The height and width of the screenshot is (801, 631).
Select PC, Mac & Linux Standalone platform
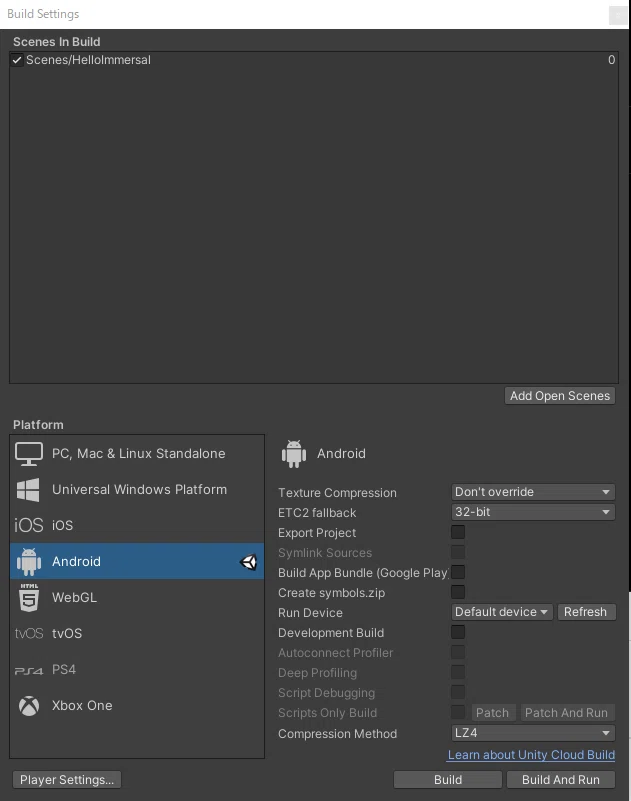pyautogui.click(x=137, y=454)
